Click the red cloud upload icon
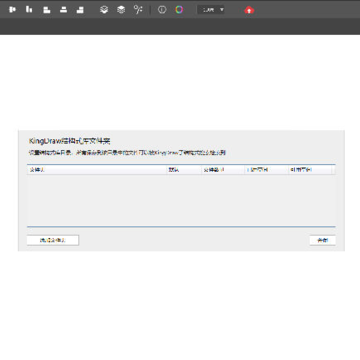The image size is (360, 360). click(x=249, y=10)
